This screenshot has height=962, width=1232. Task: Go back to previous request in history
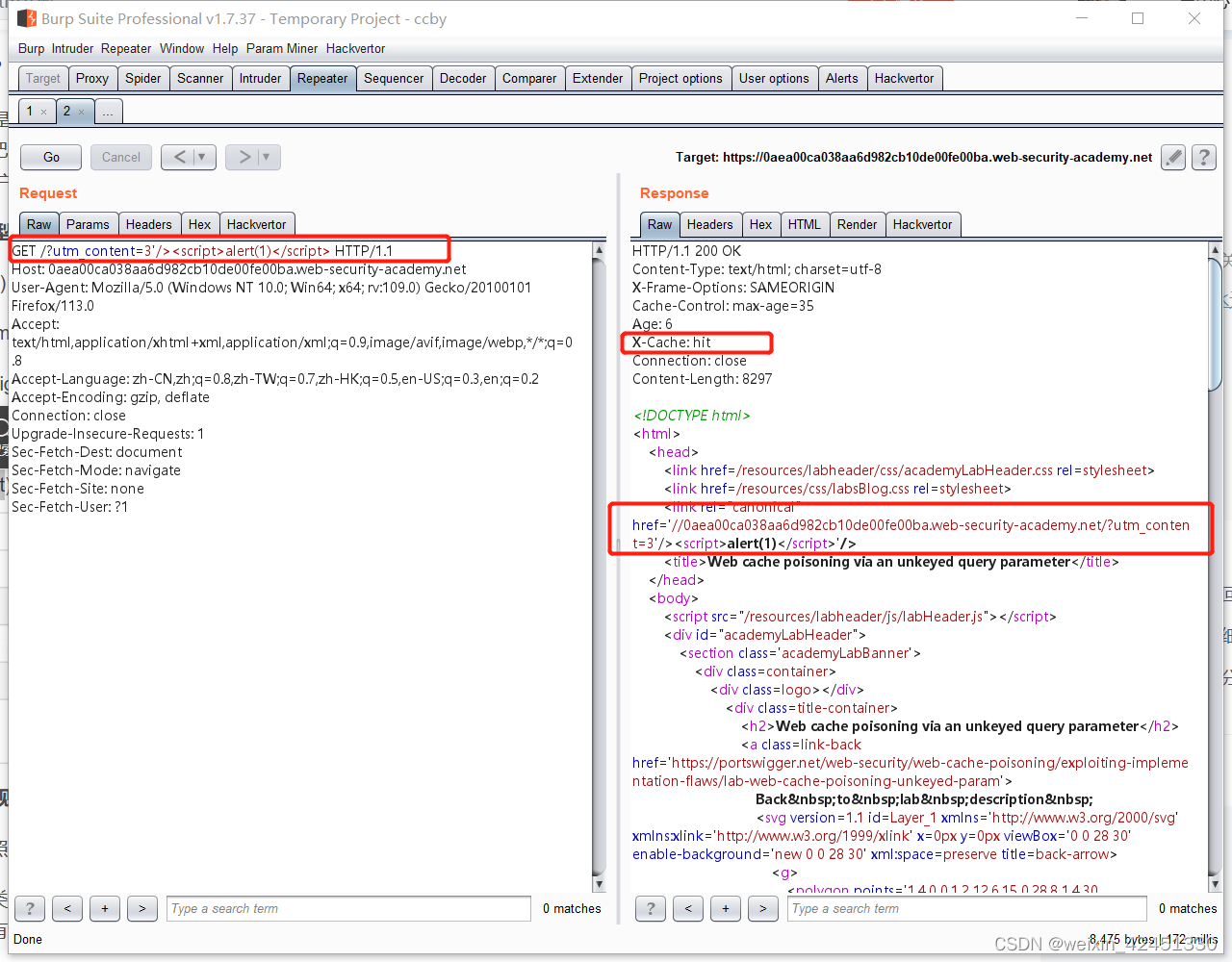pos(179,157)
